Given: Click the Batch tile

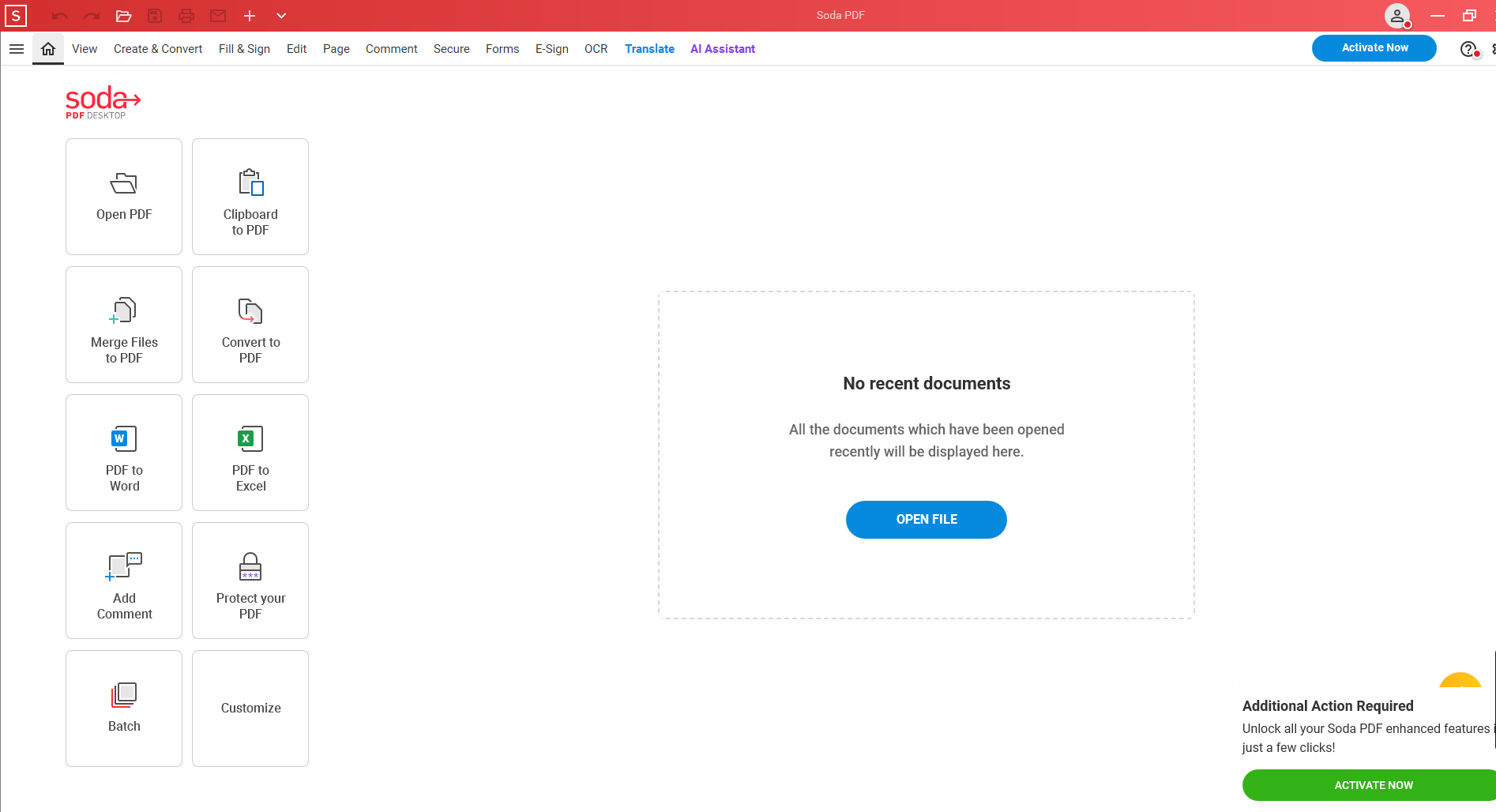Looking at the screenshot, I should [x=124, y=709].
